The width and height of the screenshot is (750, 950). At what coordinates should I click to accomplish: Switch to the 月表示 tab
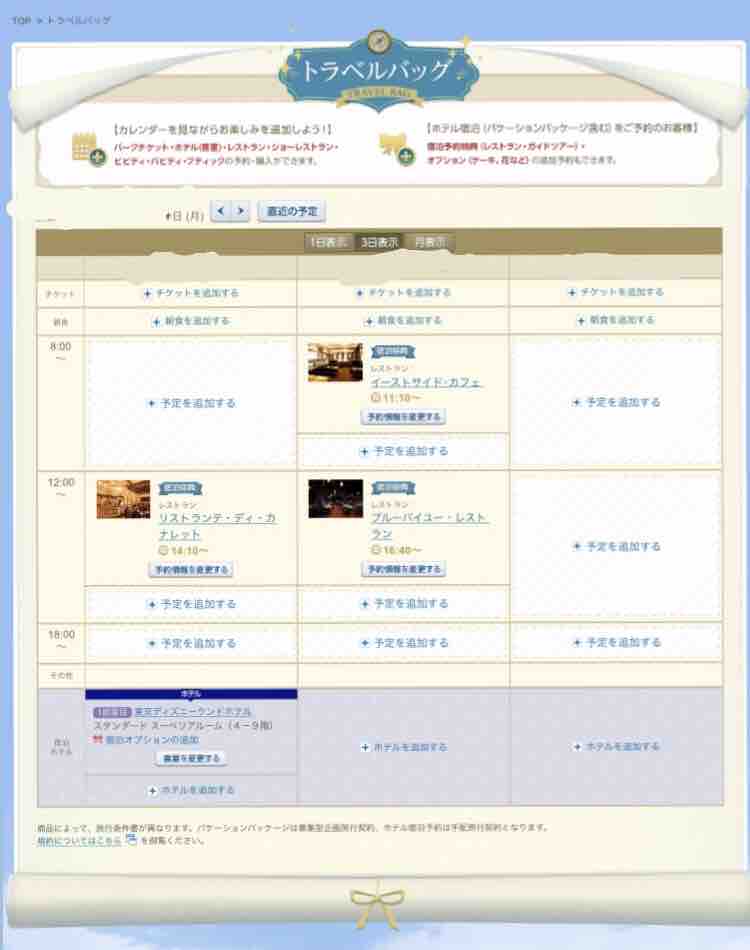(x=430, y=242)
